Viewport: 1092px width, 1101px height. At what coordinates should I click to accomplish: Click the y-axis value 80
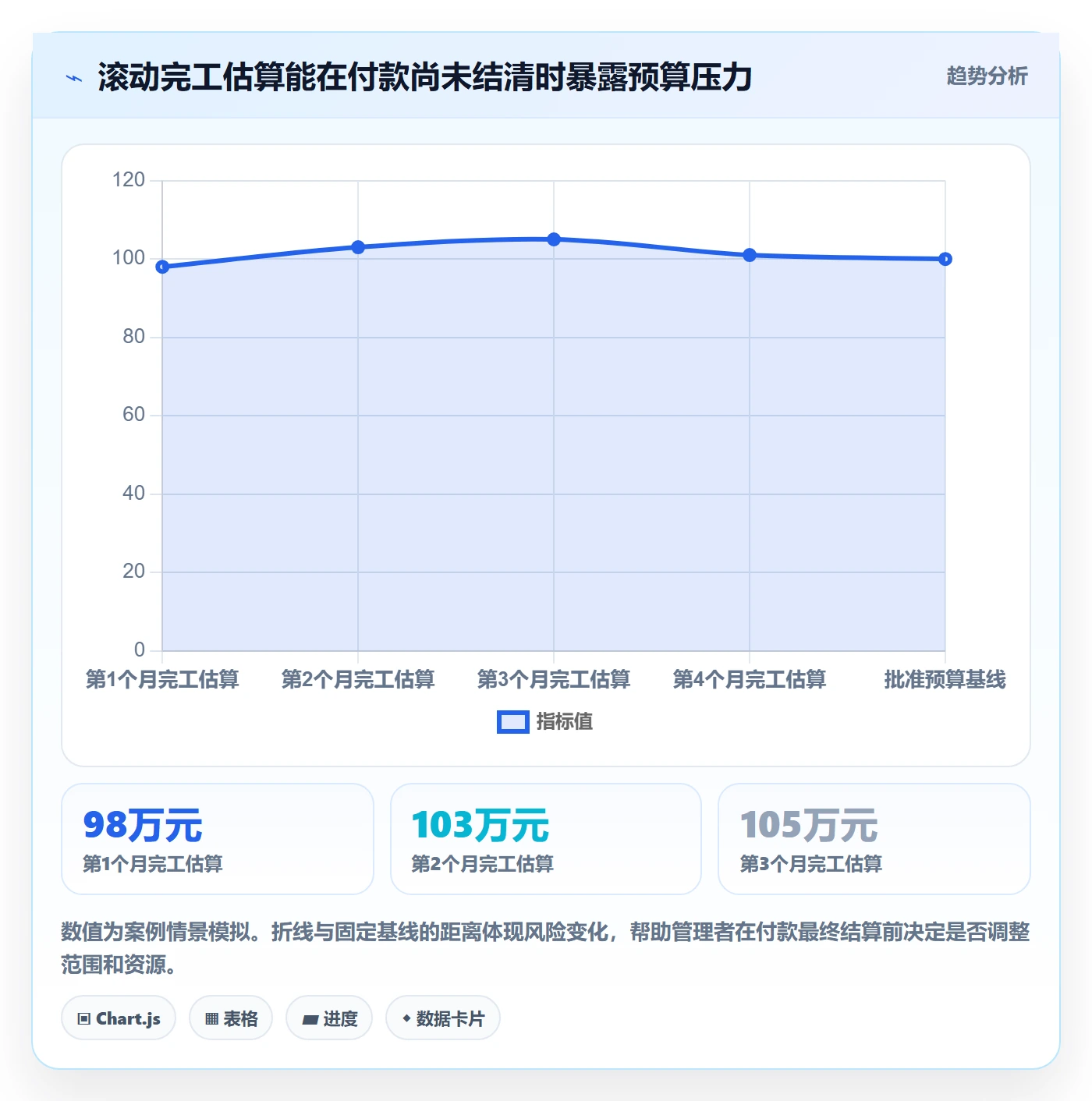click(134, 337)
